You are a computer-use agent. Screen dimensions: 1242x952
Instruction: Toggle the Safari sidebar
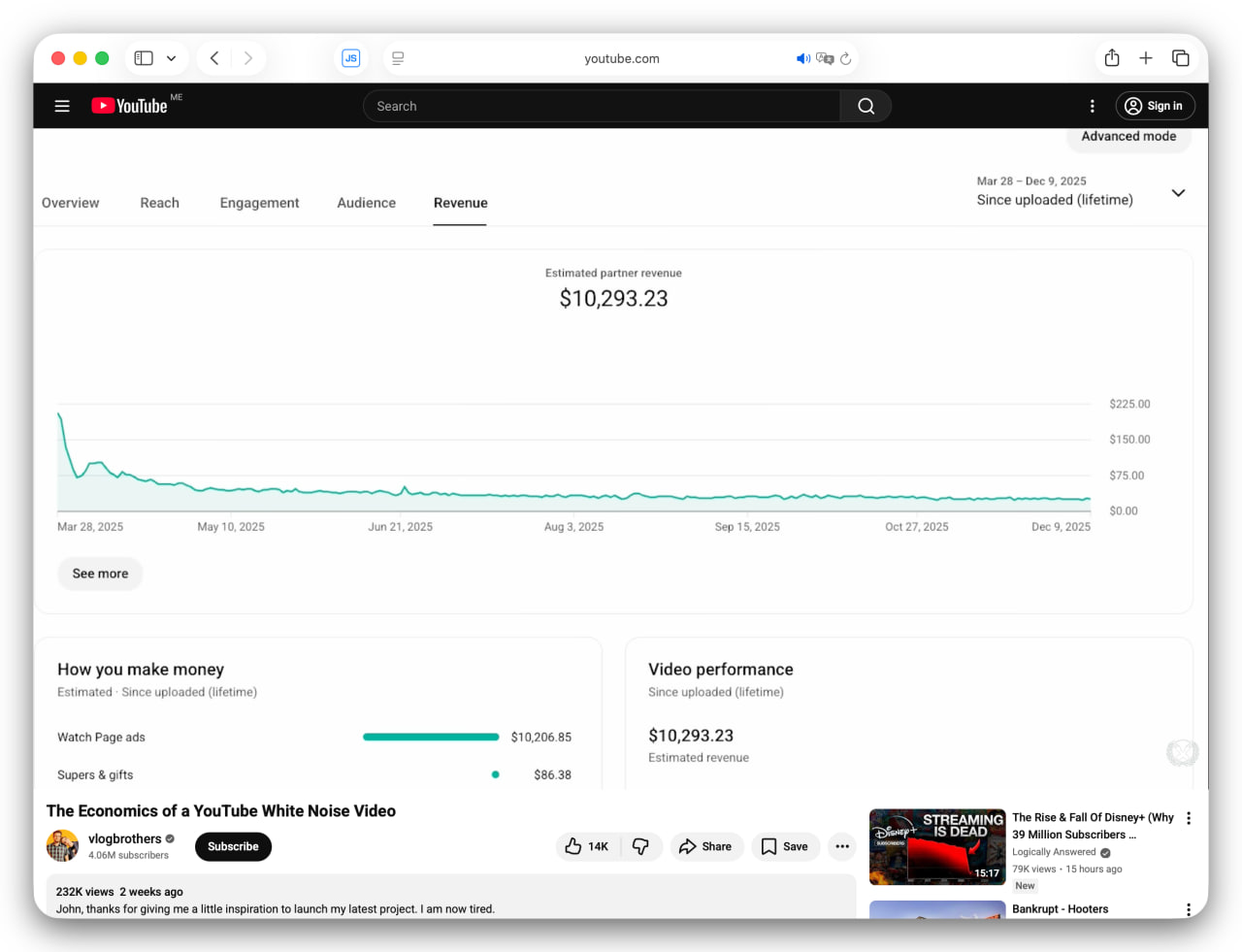144,58
